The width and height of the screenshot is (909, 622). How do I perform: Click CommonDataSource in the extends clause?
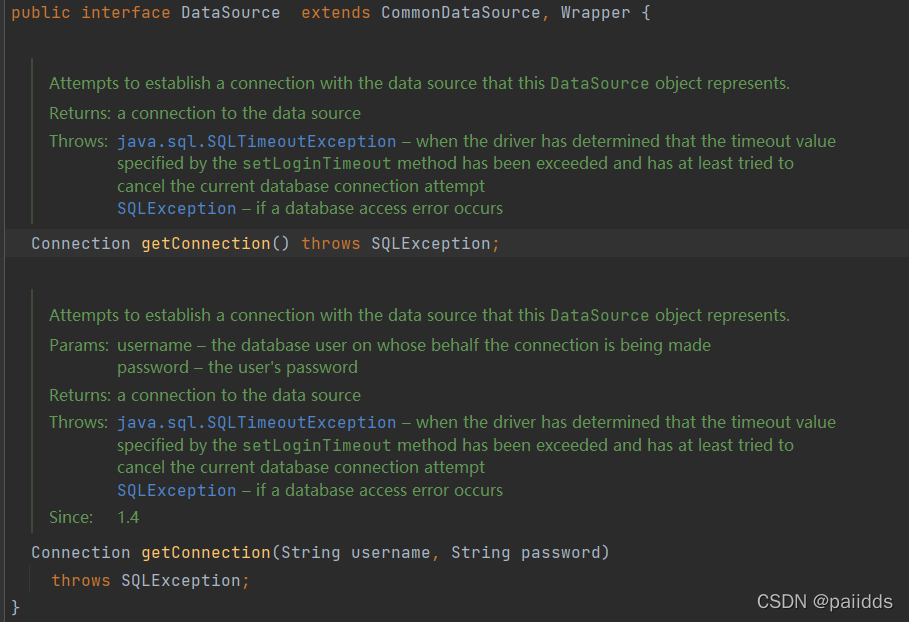point(460,13)
